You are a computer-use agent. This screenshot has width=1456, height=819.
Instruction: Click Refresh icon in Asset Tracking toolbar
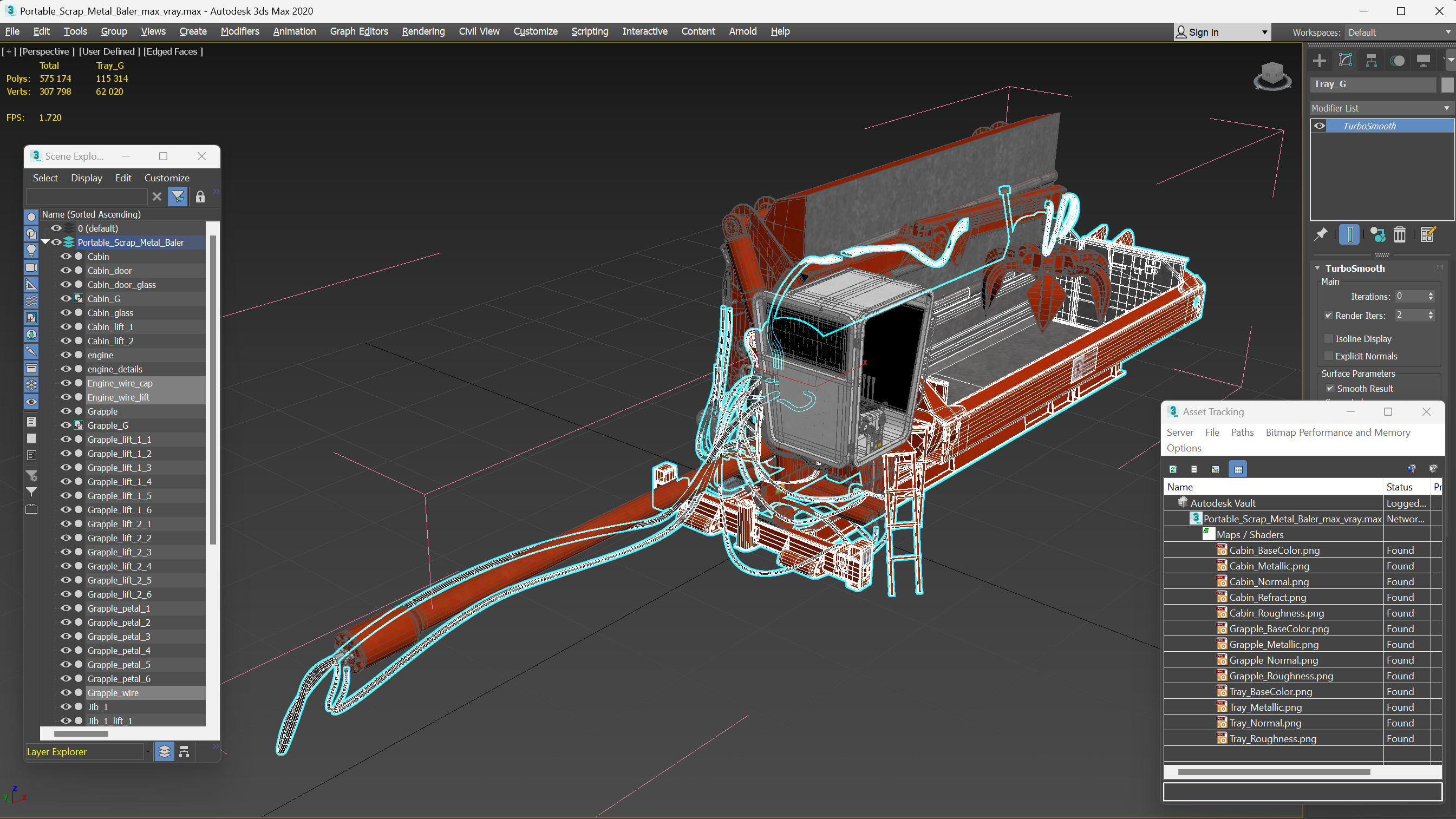[x=1173, y=469]
